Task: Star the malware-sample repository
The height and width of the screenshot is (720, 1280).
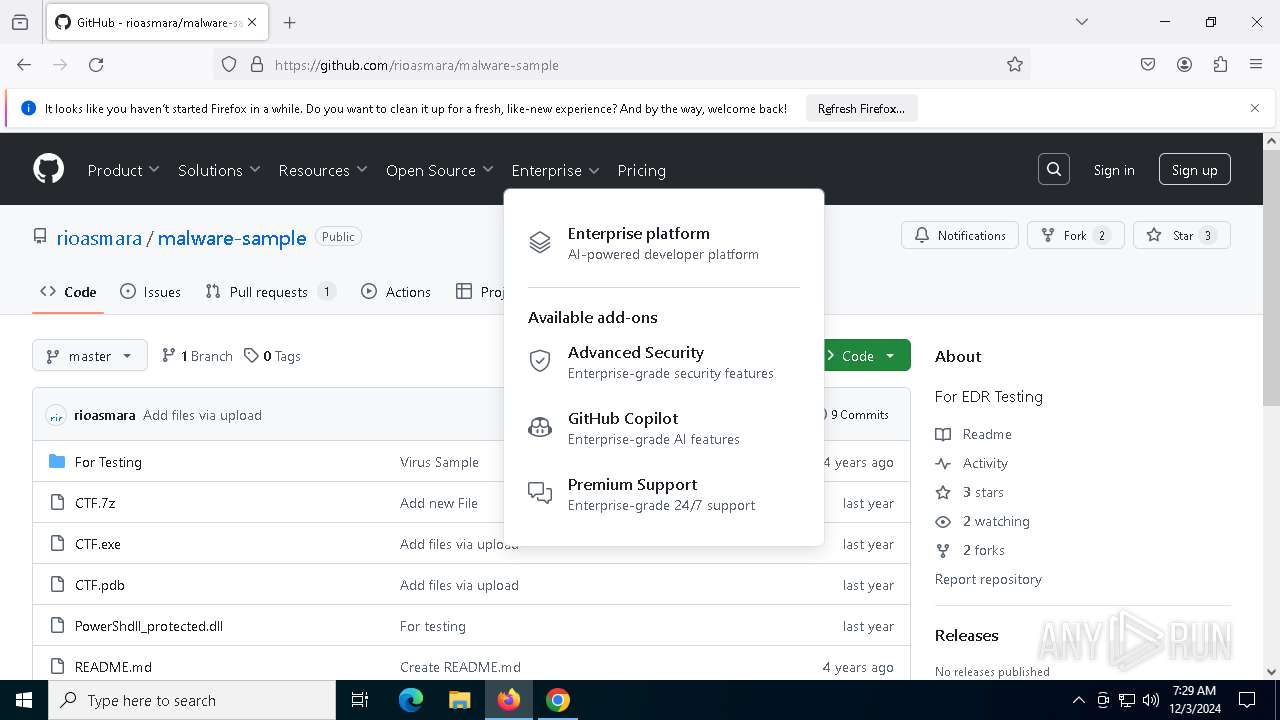Action: pyautogui.click(x=1182, y=235)
